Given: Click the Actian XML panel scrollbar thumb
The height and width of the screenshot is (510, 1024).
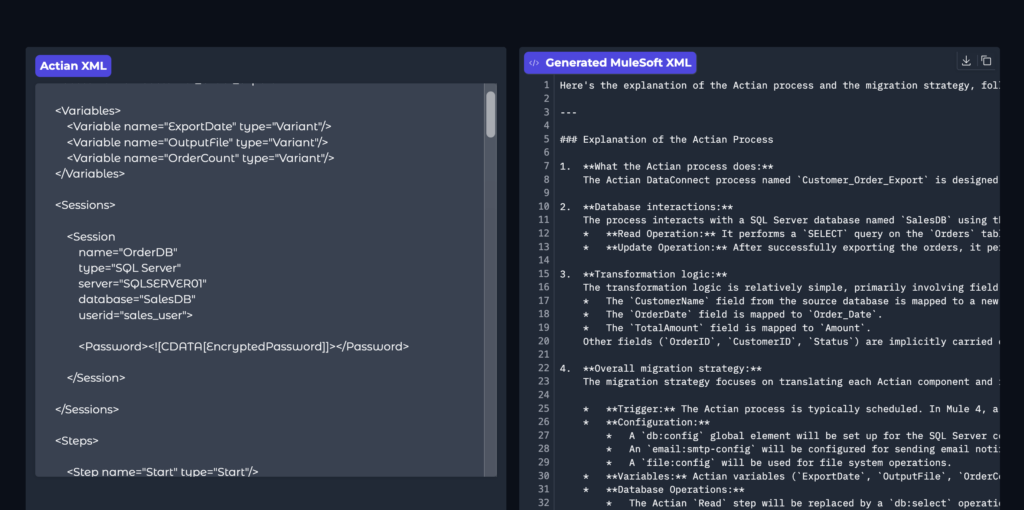Looking at the screenshot, I should [x=490, y=114].
